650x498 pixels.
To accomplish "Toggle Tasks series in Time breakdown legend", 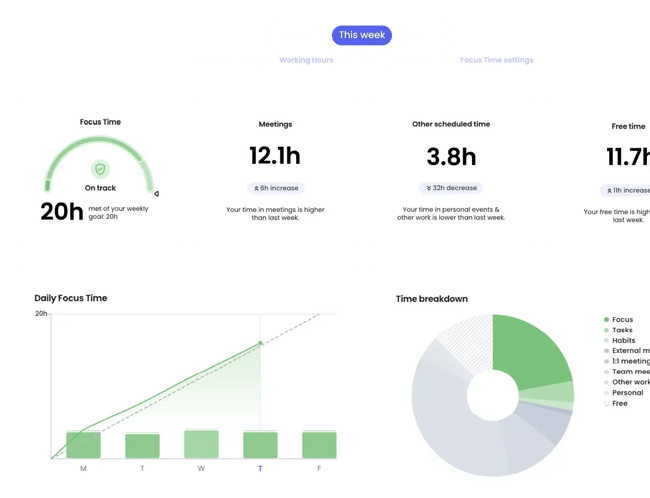I will pyautogui.click(x=621, y=330).
